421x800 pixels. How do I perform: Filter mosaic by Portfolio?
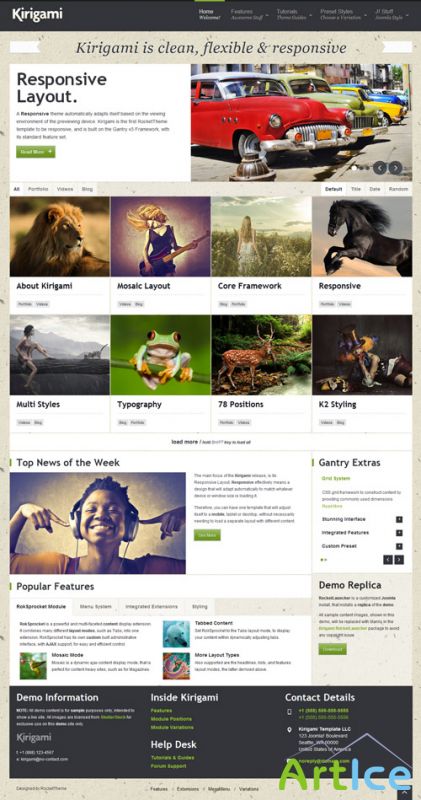(38, 189)
